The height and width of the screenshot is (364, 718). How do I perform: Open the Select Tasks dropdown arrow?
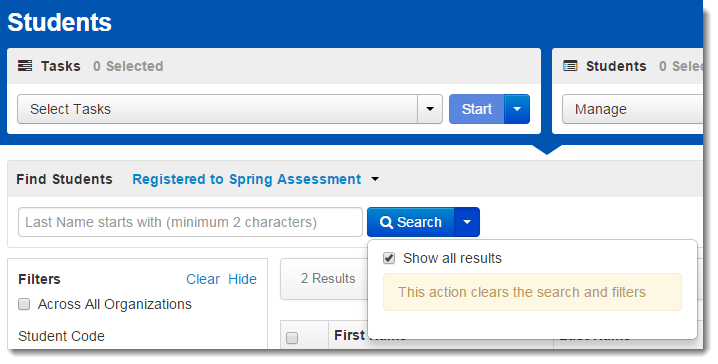pos(430,109)
